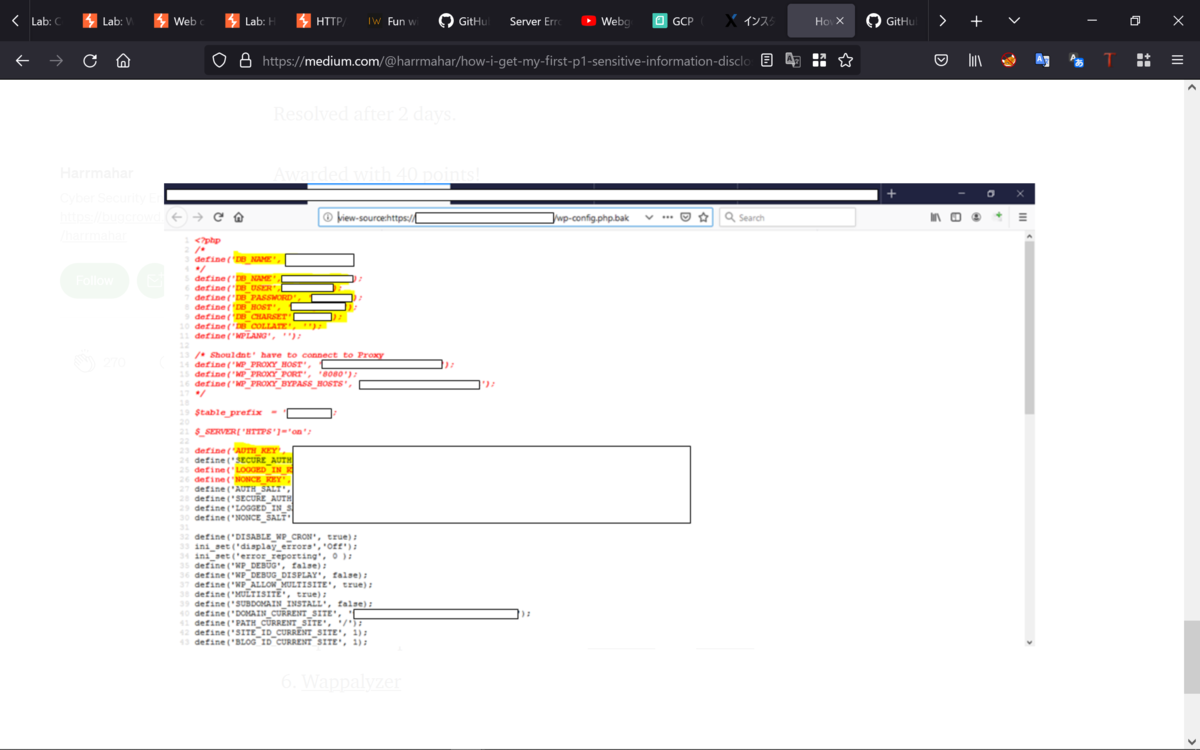Viewport: 1200px width, 750px height.
Task: Open the browser home page
Action: coord(123,61)
